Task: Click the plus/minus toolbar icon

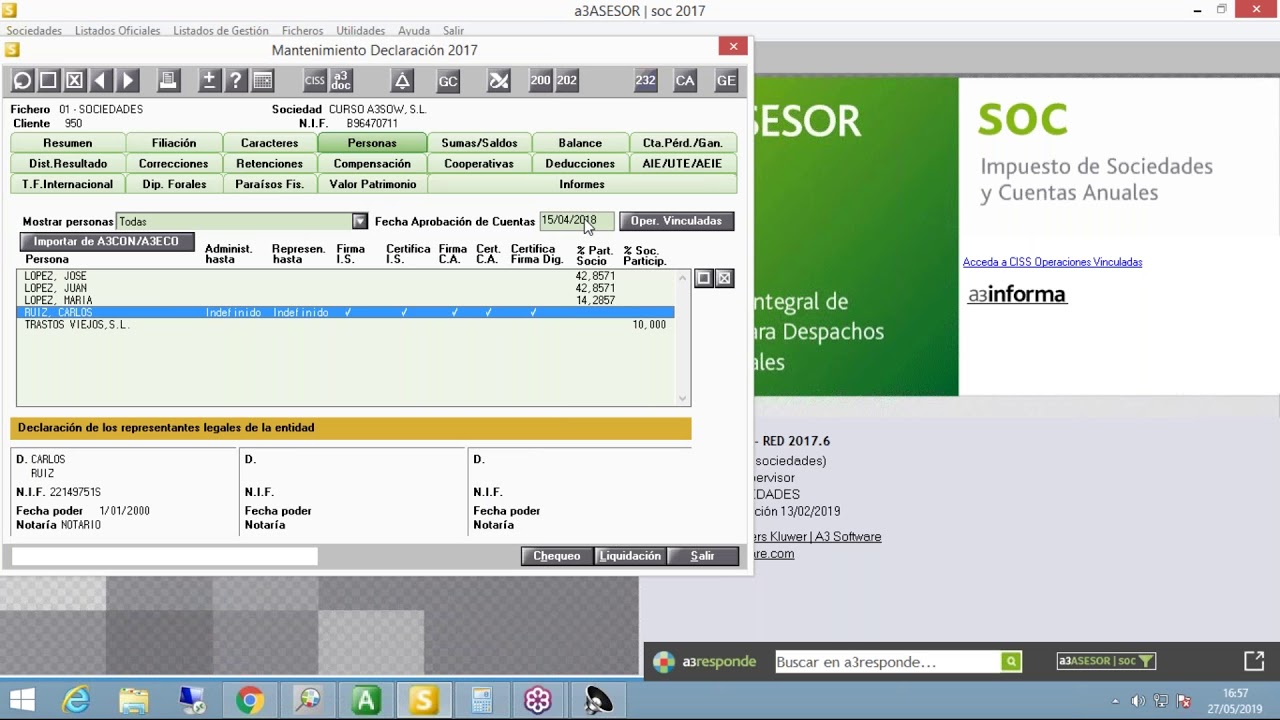Action: (209, 81)
